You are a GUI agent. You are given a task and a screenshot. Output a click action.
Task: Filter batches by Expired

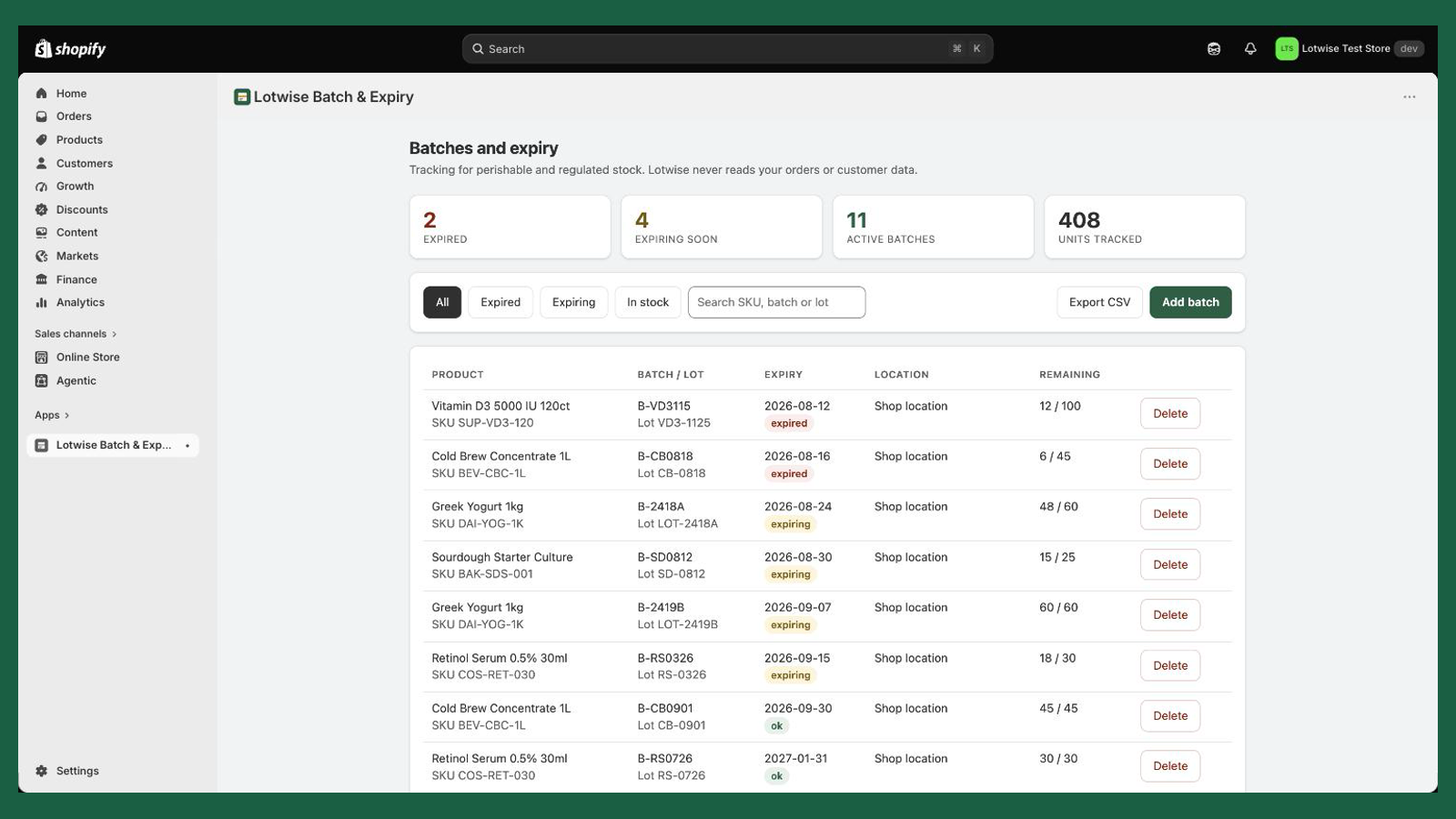pyautogui.click(x=500, y=303)
